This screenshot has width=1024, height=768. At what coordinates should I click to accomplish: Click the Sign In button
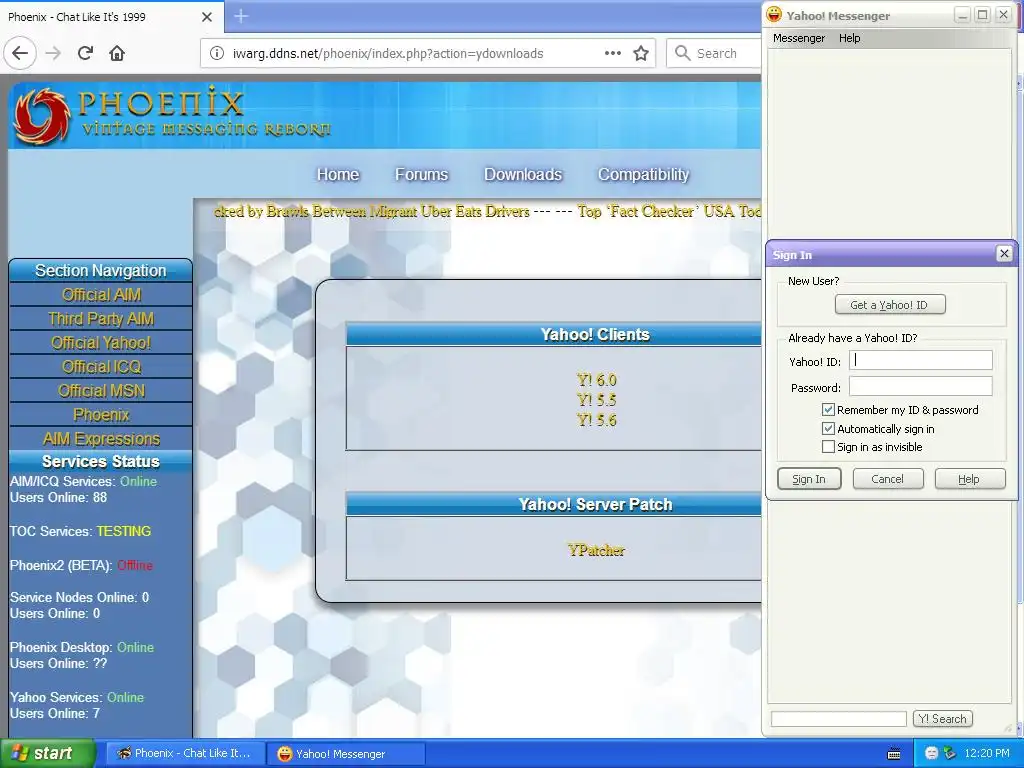(x=809, y=479)
